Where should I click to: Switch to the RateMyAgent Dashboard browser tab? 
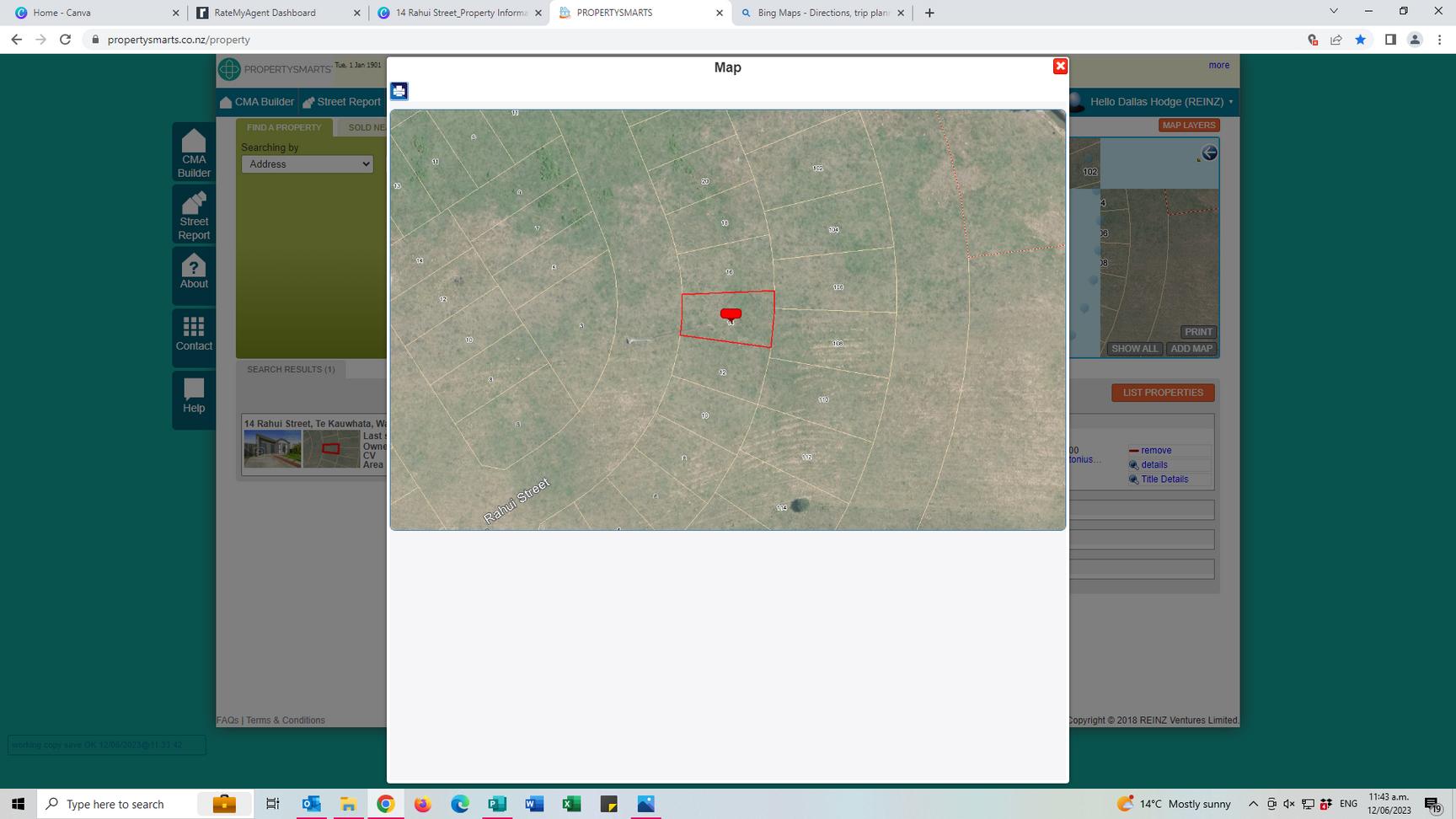[x=275, y=13]
